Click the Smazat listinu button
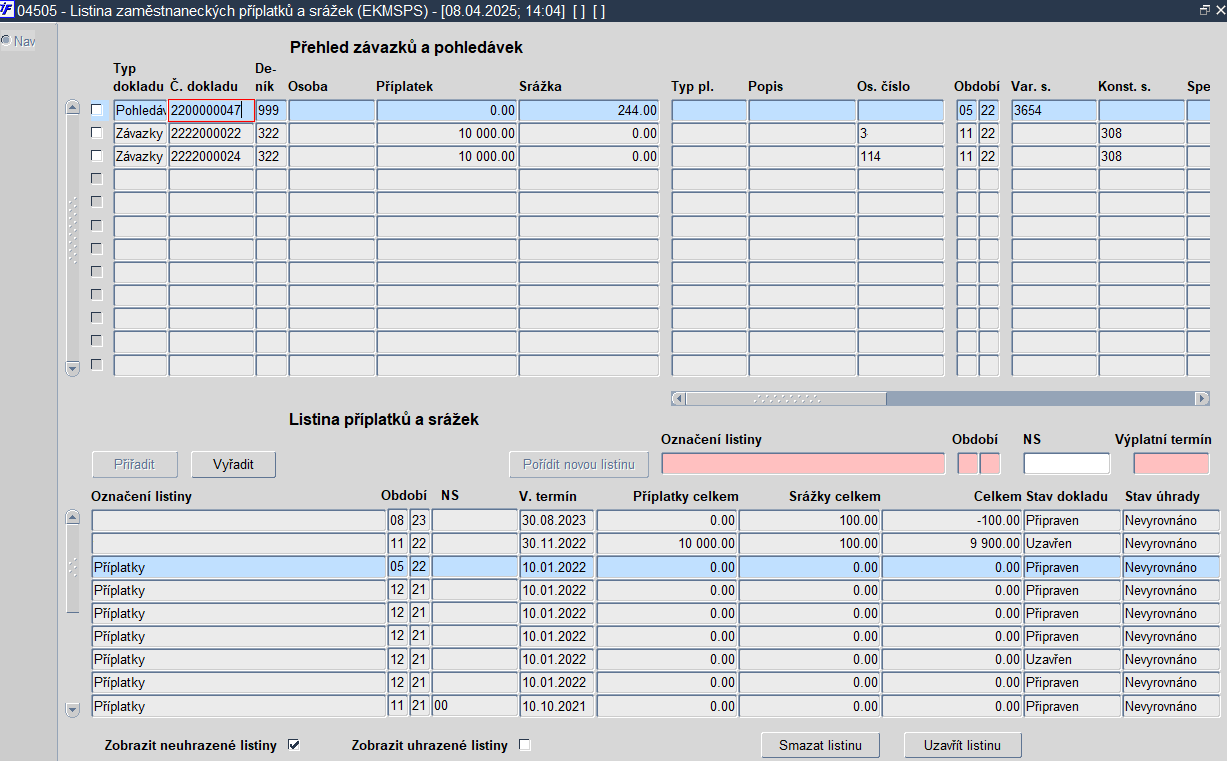This screenshot has width=1227, height=761. click(820, 745)
